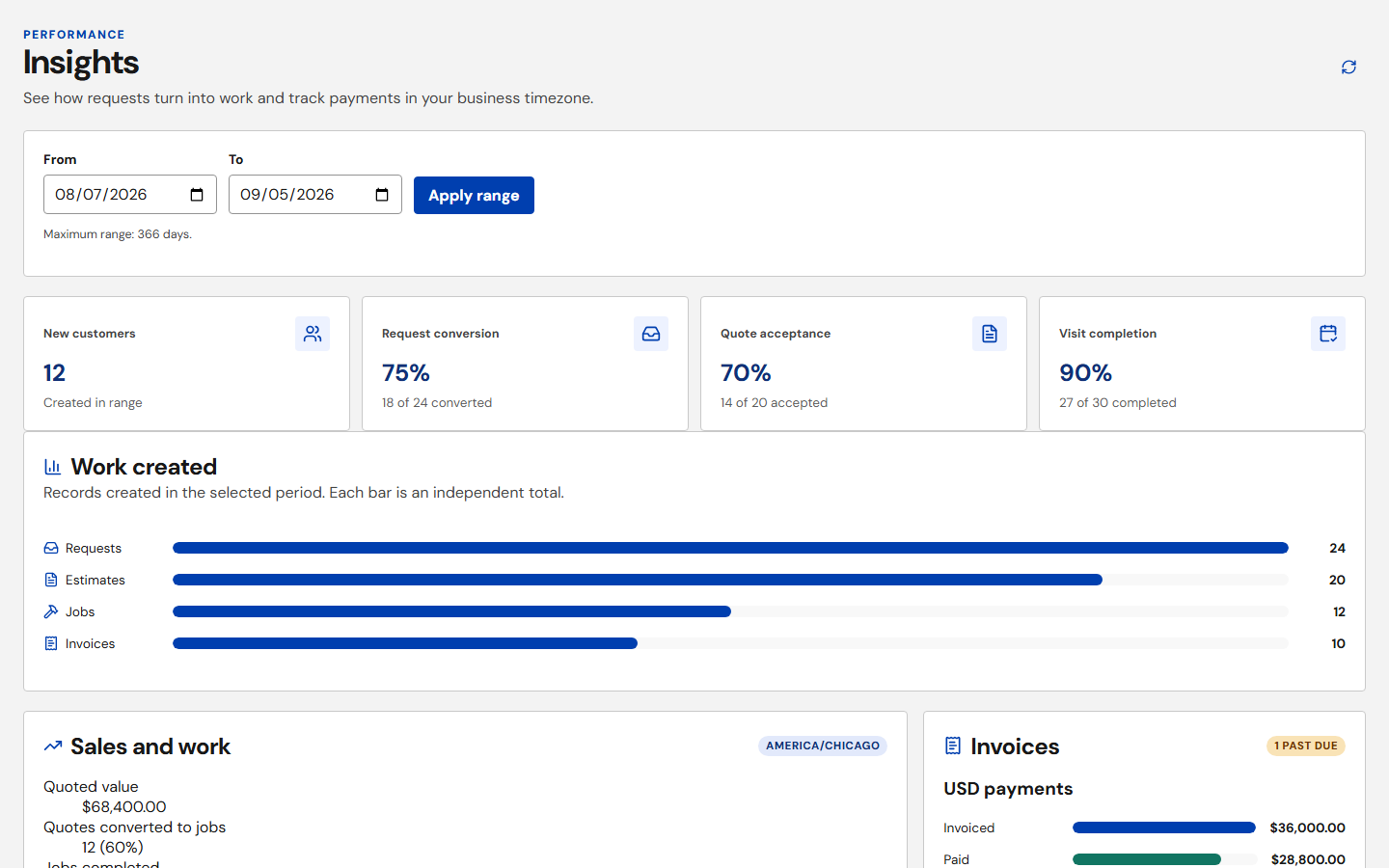Viewport: 1389px width, 868px height.
Task: Click the AMERICA/CHICAGO timezone badge
Action: point(823,746)
